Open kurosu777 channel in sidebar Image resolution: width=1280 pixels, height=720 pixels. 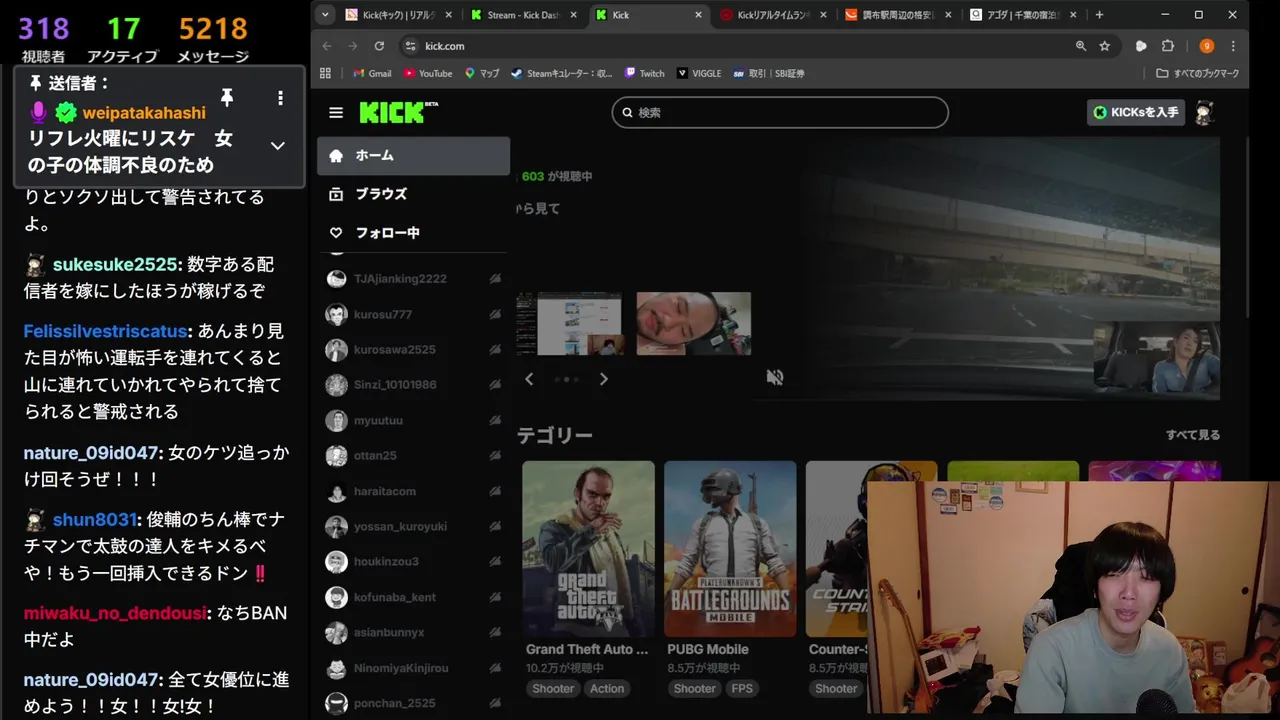coord(413,314)
